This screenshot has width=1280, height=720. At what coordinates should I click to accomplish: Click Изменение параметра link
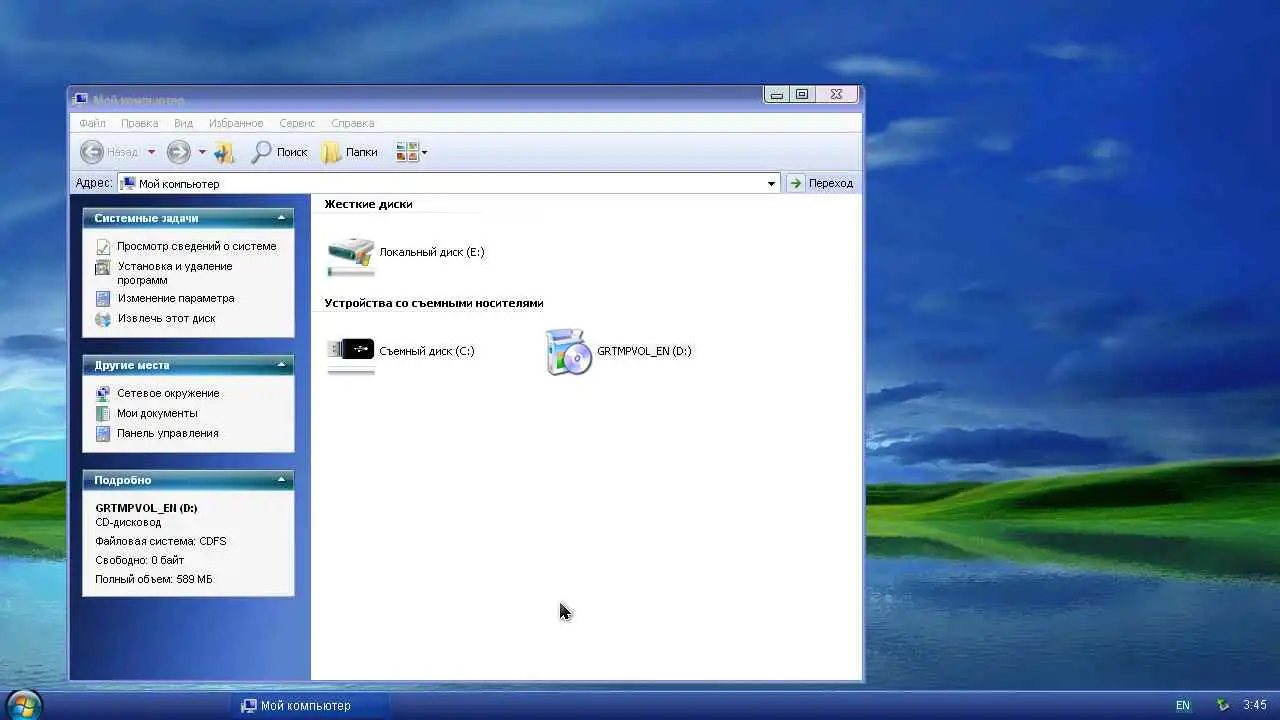click(175, 298)
